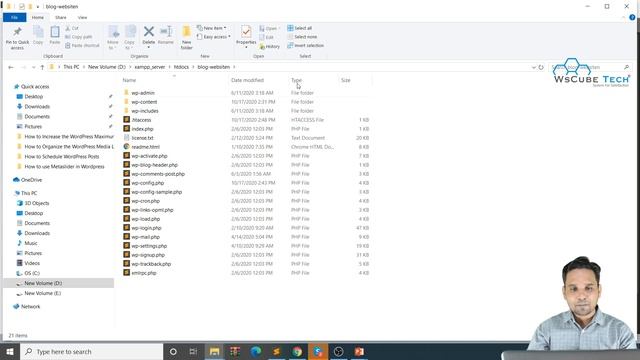Expand the address bar history dropdown
Screen dimensions: 640x360
pos(533,67)
